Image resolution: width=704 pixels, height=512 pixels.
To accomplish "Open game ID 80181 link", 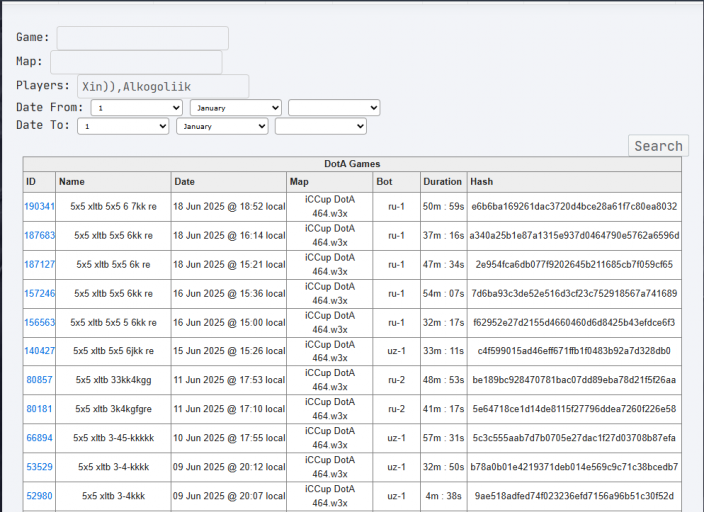I will [x=40, y=409].
